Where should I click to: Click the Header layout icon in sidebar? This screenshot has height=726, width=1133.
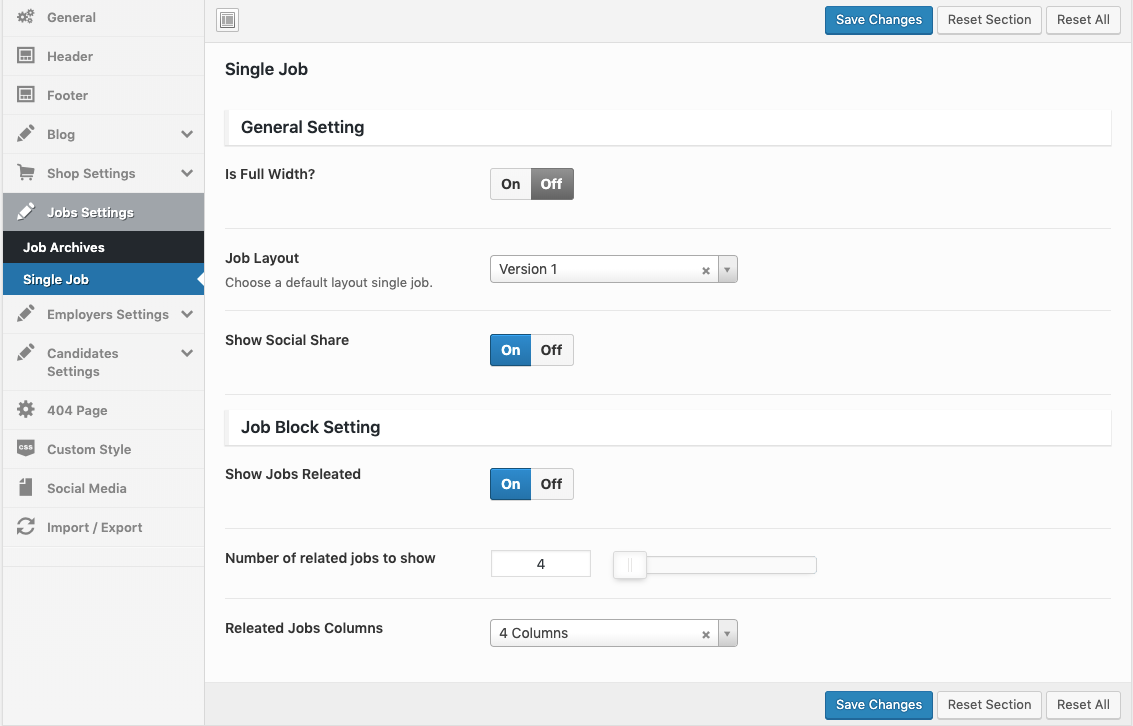(26, 56)
